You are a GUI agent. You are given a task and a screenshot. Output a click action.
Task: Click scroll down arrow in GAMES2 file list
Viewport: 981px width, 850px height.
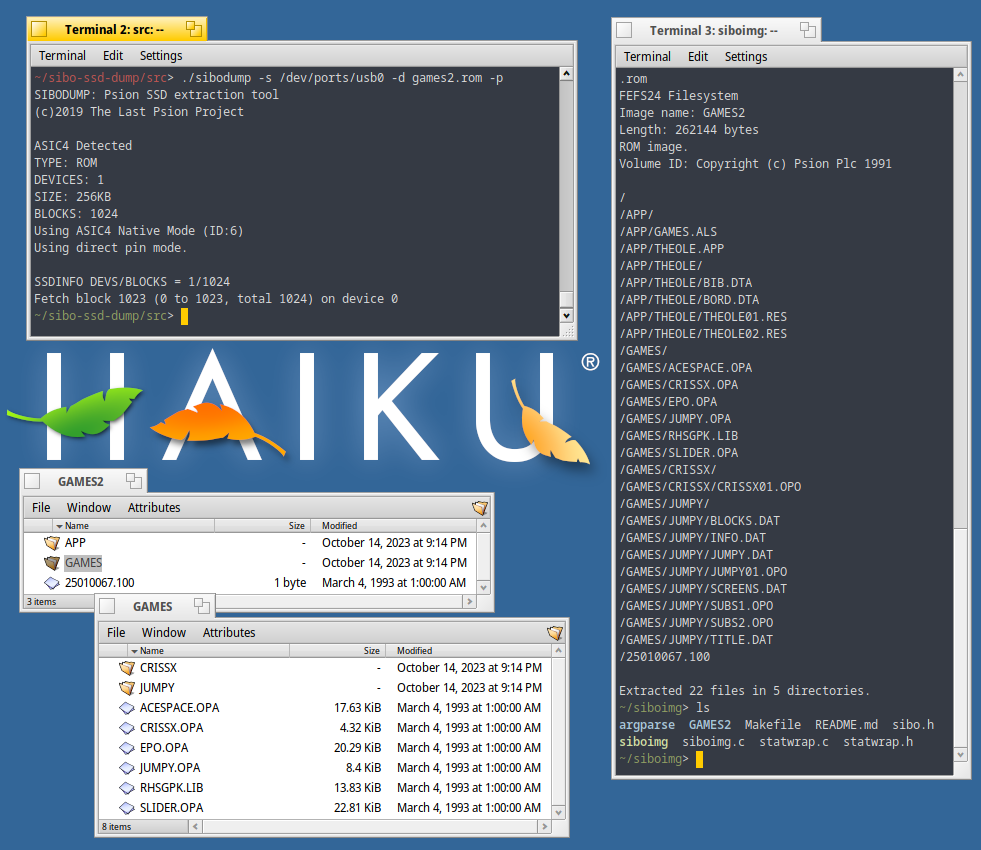[x=483, y=587]
